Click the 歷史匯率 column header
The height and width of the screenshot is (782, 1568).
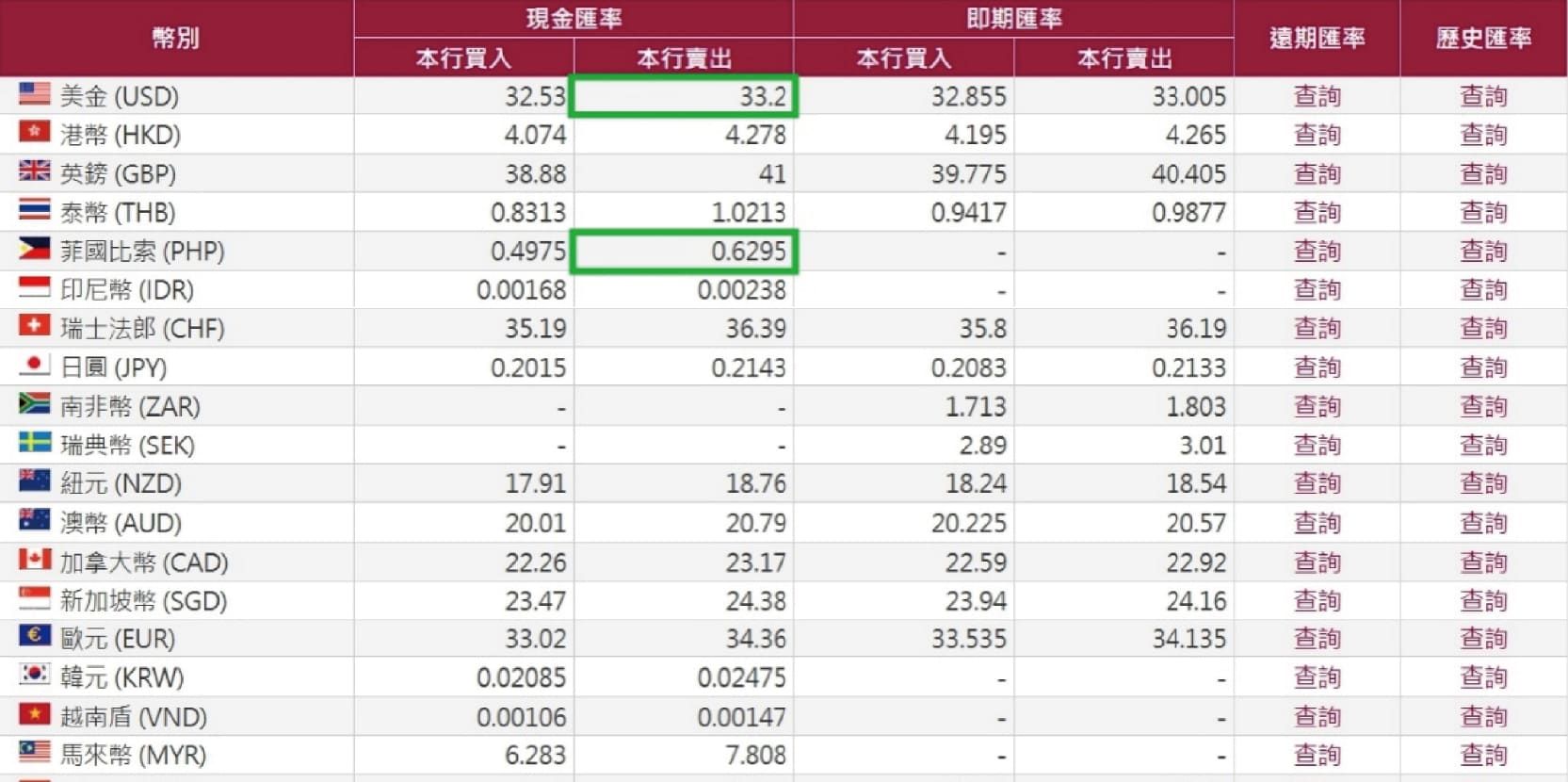click(1483, 38)
